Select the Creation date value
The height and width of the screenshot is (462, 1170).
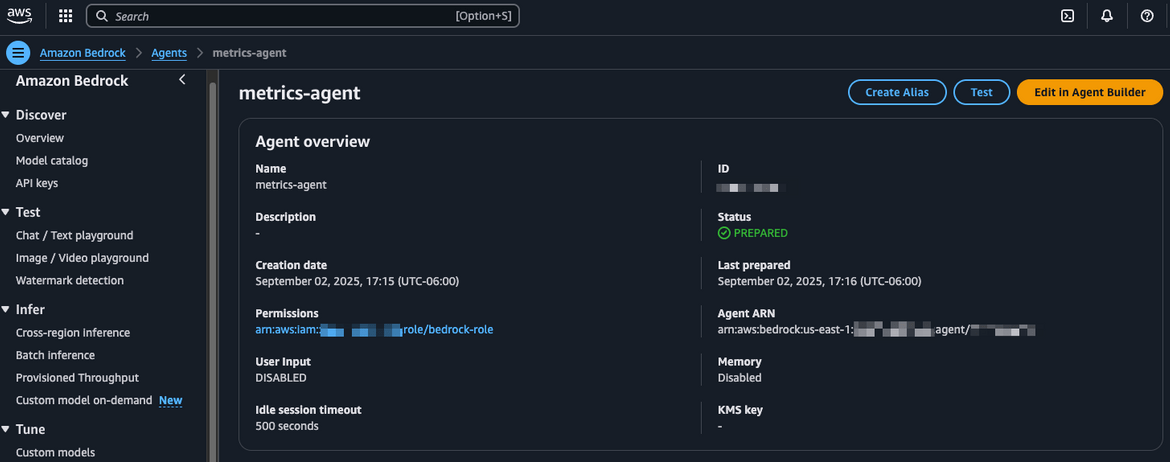click(x=357, y=281)
